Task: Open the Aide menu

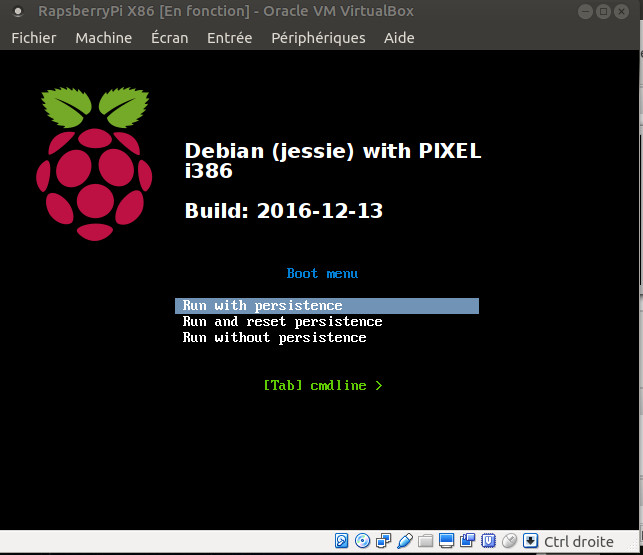Action: (x=400, y=38)
